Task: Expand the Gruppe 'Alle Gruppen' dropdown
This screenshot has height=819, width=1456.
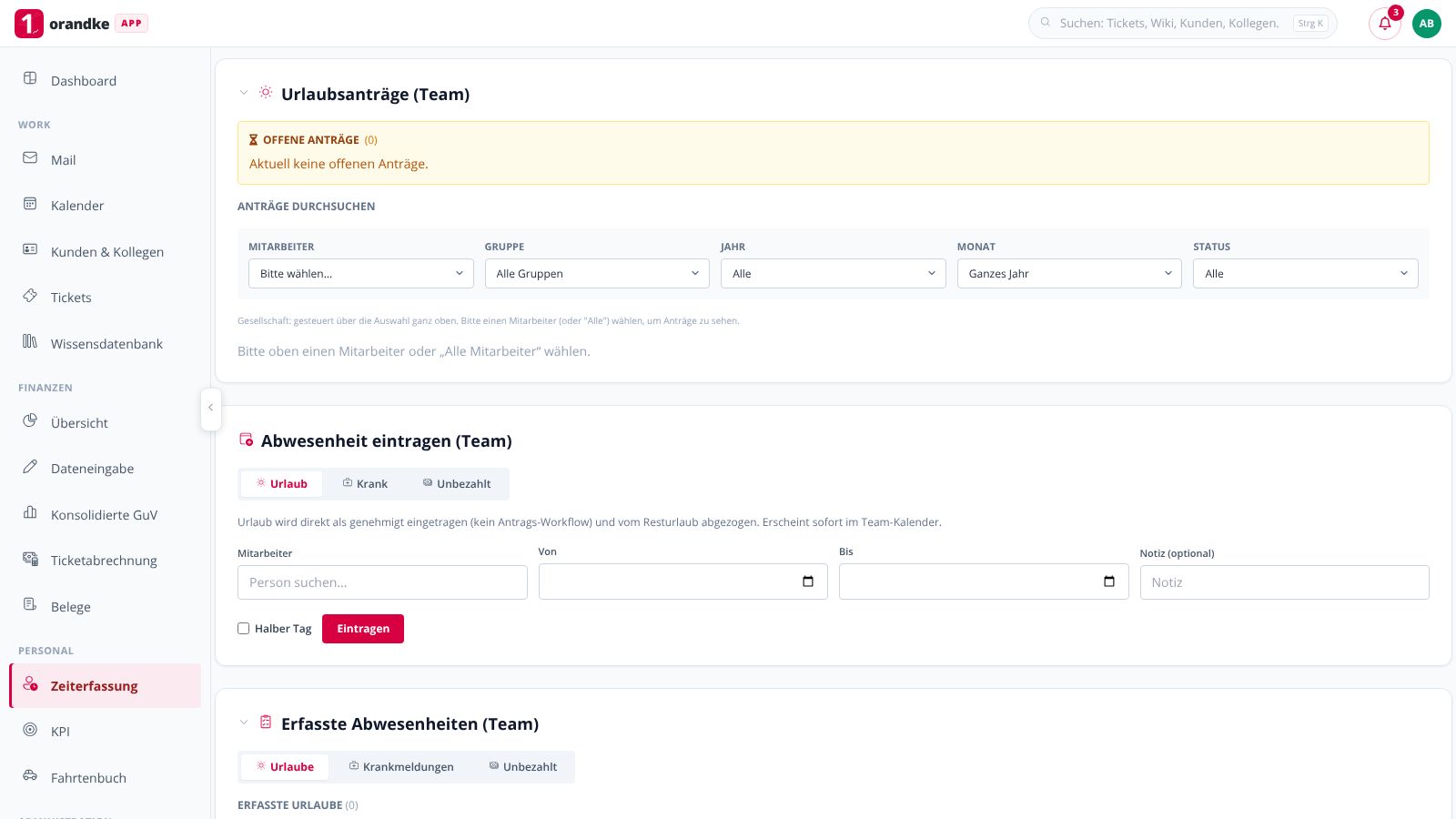Action: [x=597, y=274]
